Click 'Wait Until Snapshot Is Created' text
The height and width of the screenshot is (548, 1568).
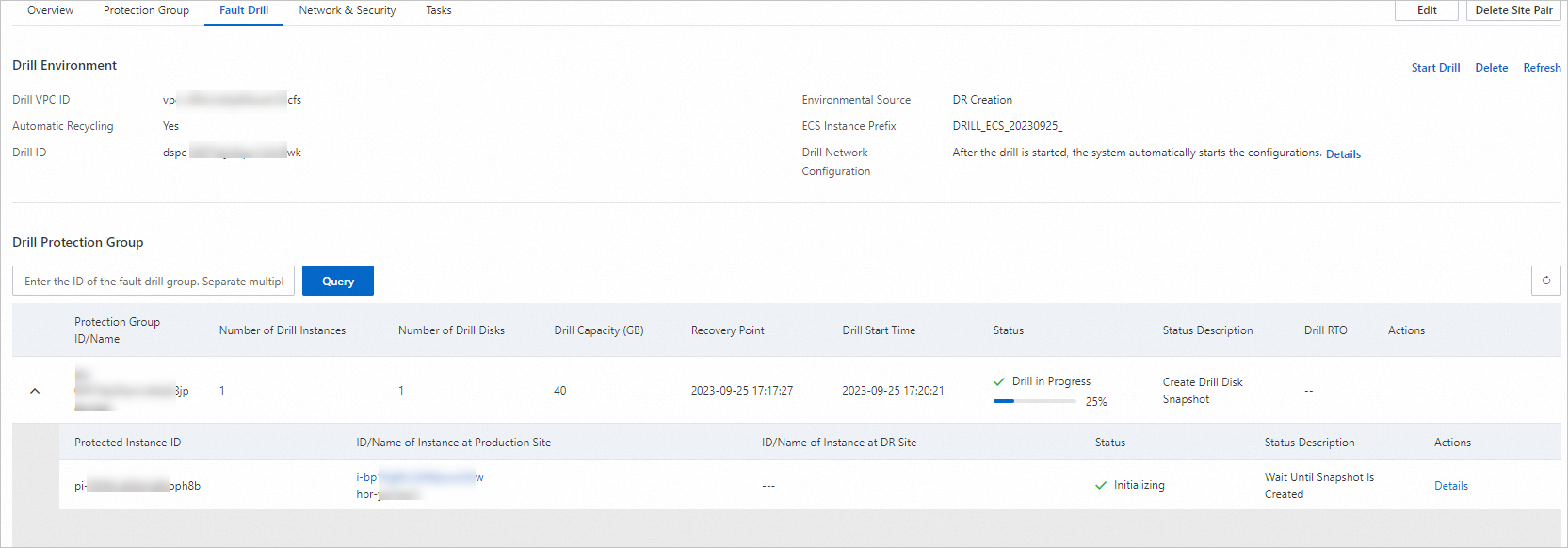(x=1318, y=486)
